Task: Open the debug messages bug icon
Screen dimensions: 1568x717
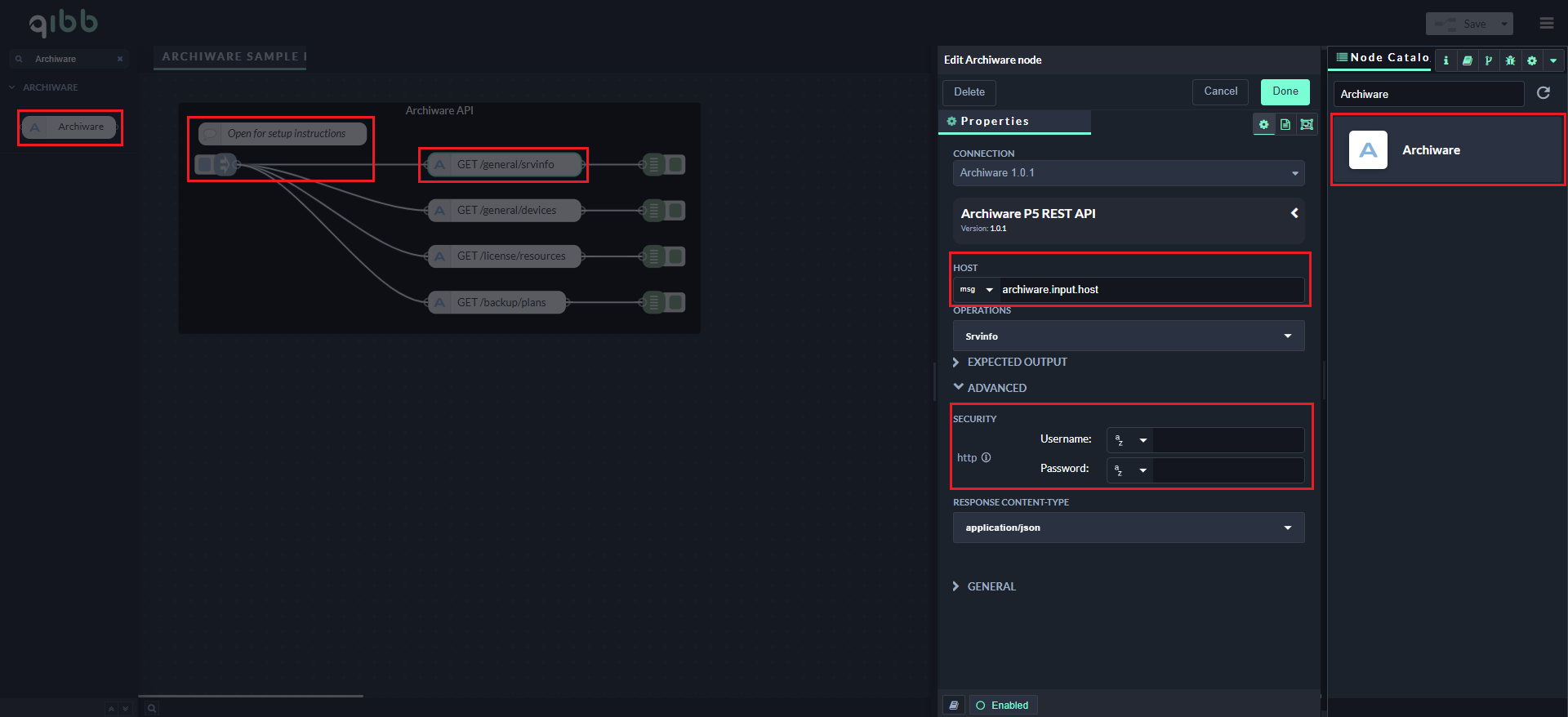Action: tap(1510, 60)
